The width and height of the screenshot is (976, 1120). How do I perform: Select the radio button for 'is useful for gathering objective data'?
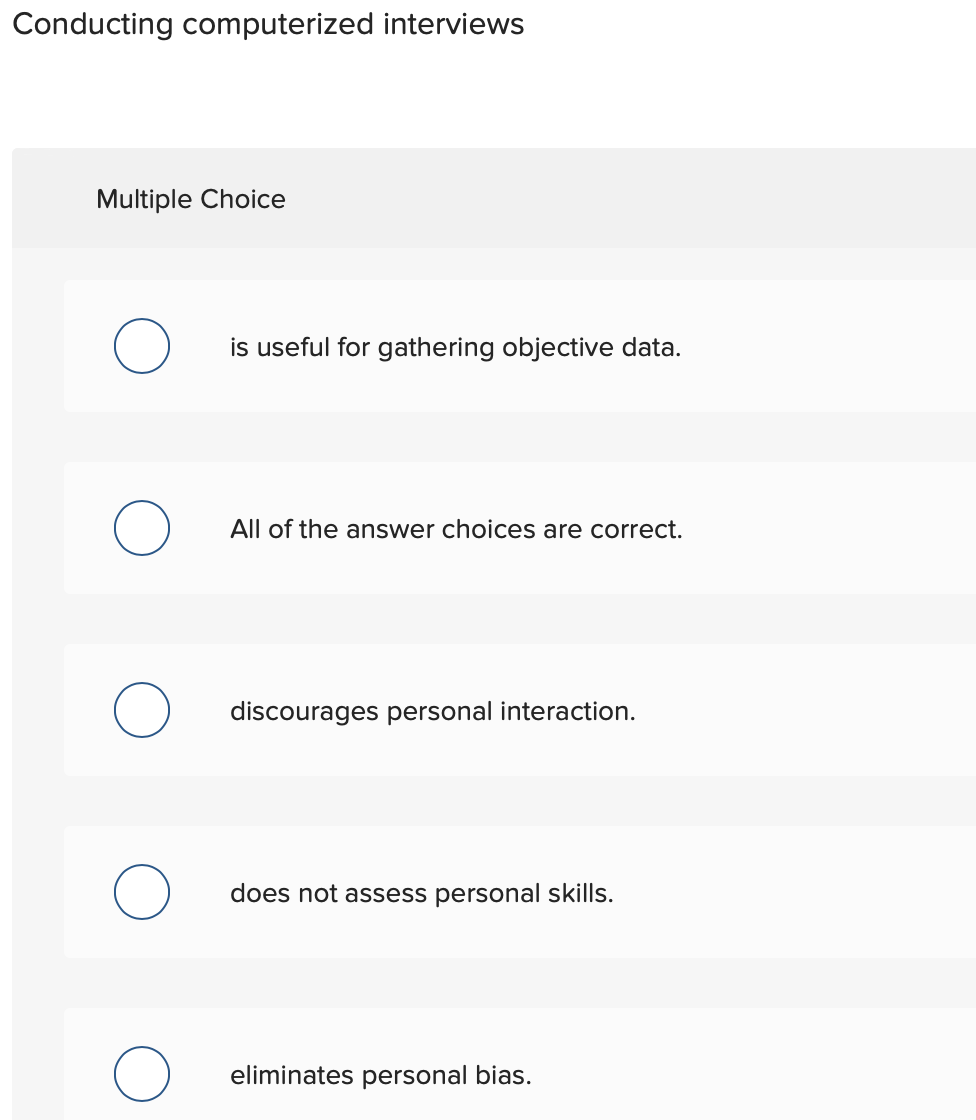point(141,346)
